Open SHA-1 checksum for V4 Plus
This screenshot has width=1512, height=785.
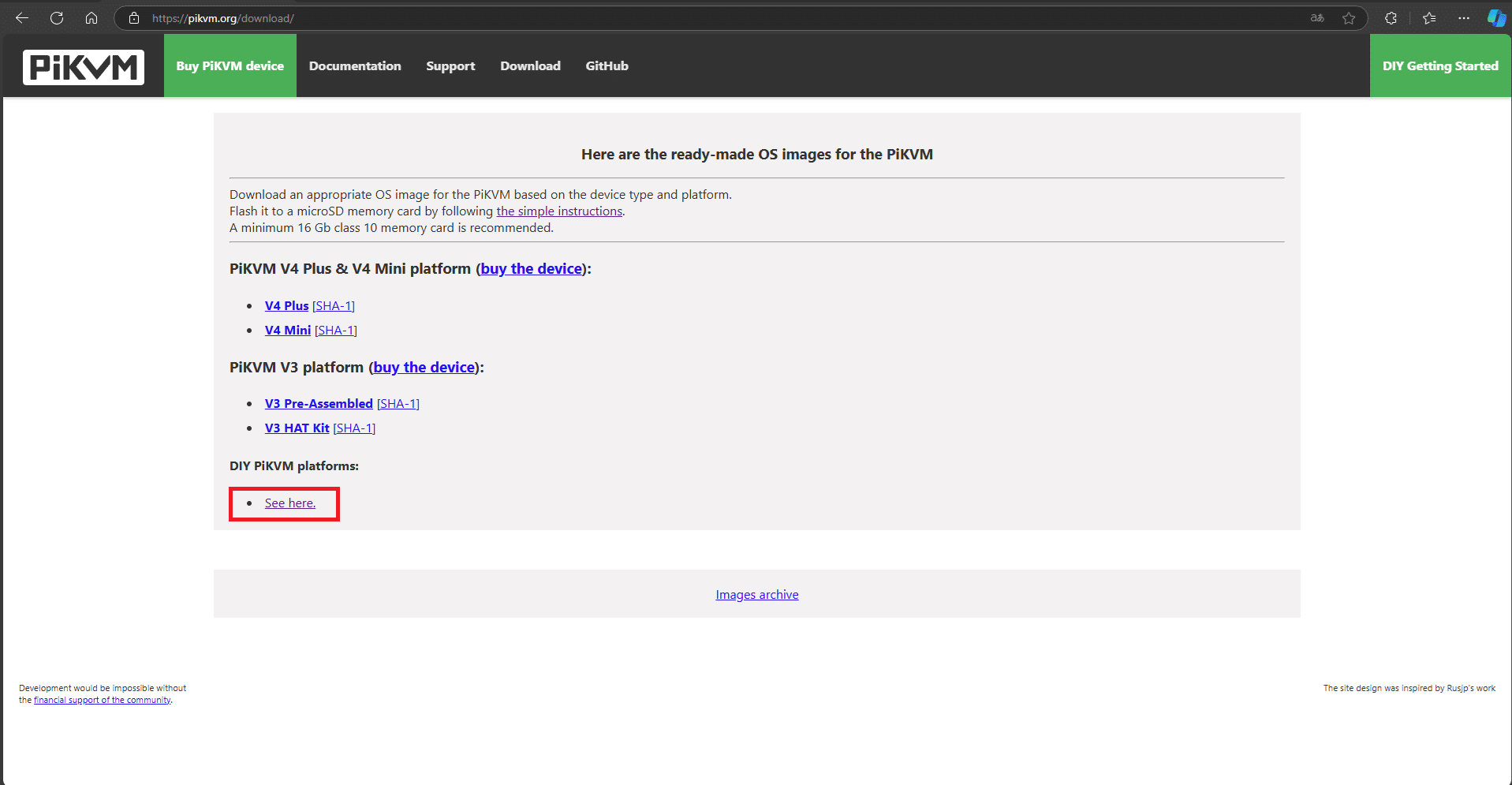tap(334, 306)
